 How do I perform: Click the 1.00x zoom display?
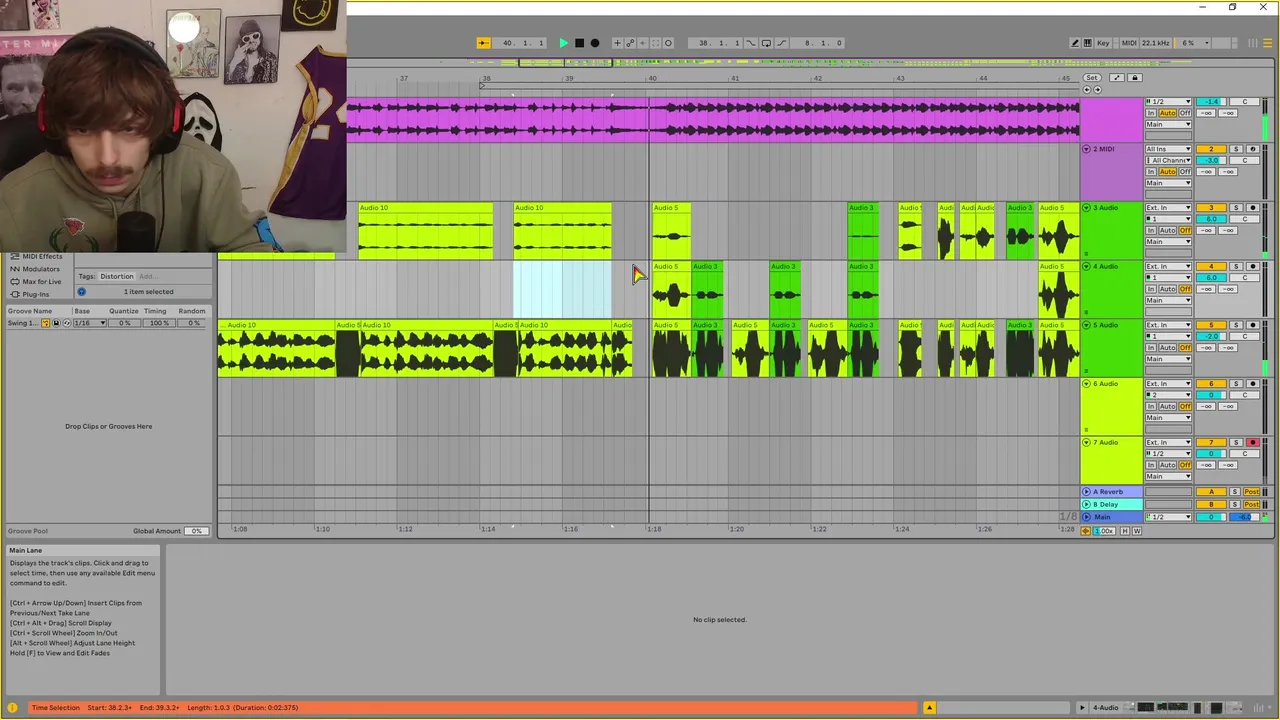point(1104,531)
